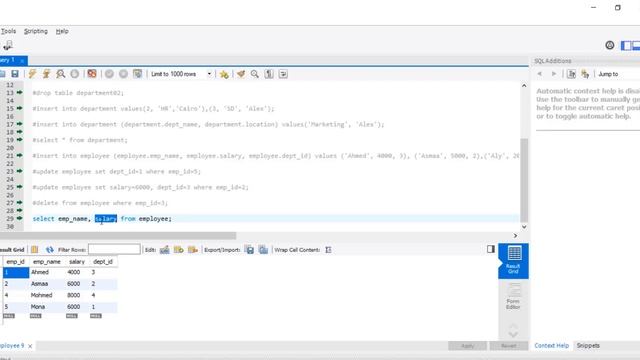
Task: Run EXPLAIN plan magnifier-lightning icon
Action: [x=60, y=74]
